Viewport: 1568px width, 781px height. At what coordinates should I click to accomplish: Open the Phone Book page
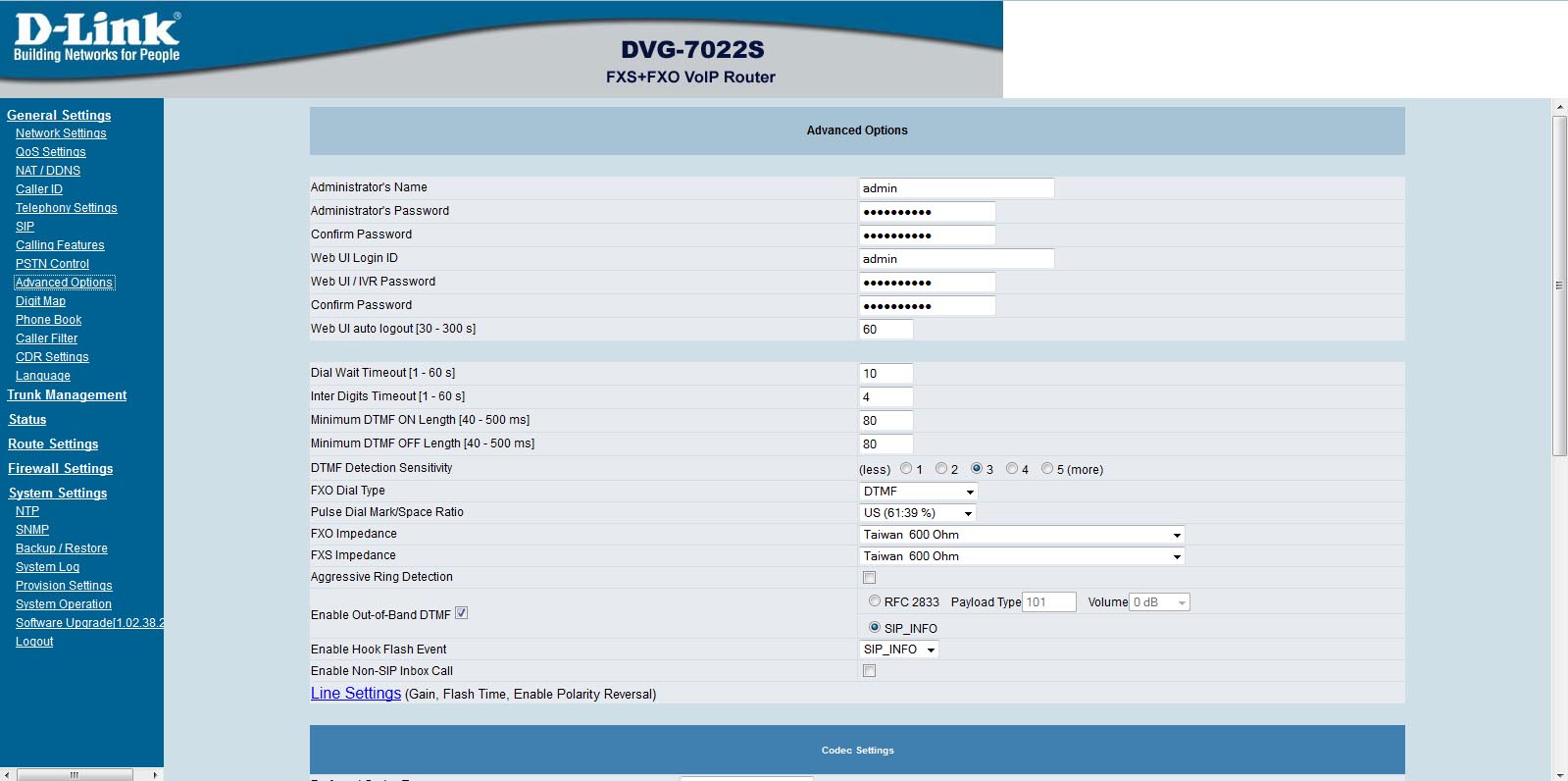pyautogui.click(x=49, y=320)
